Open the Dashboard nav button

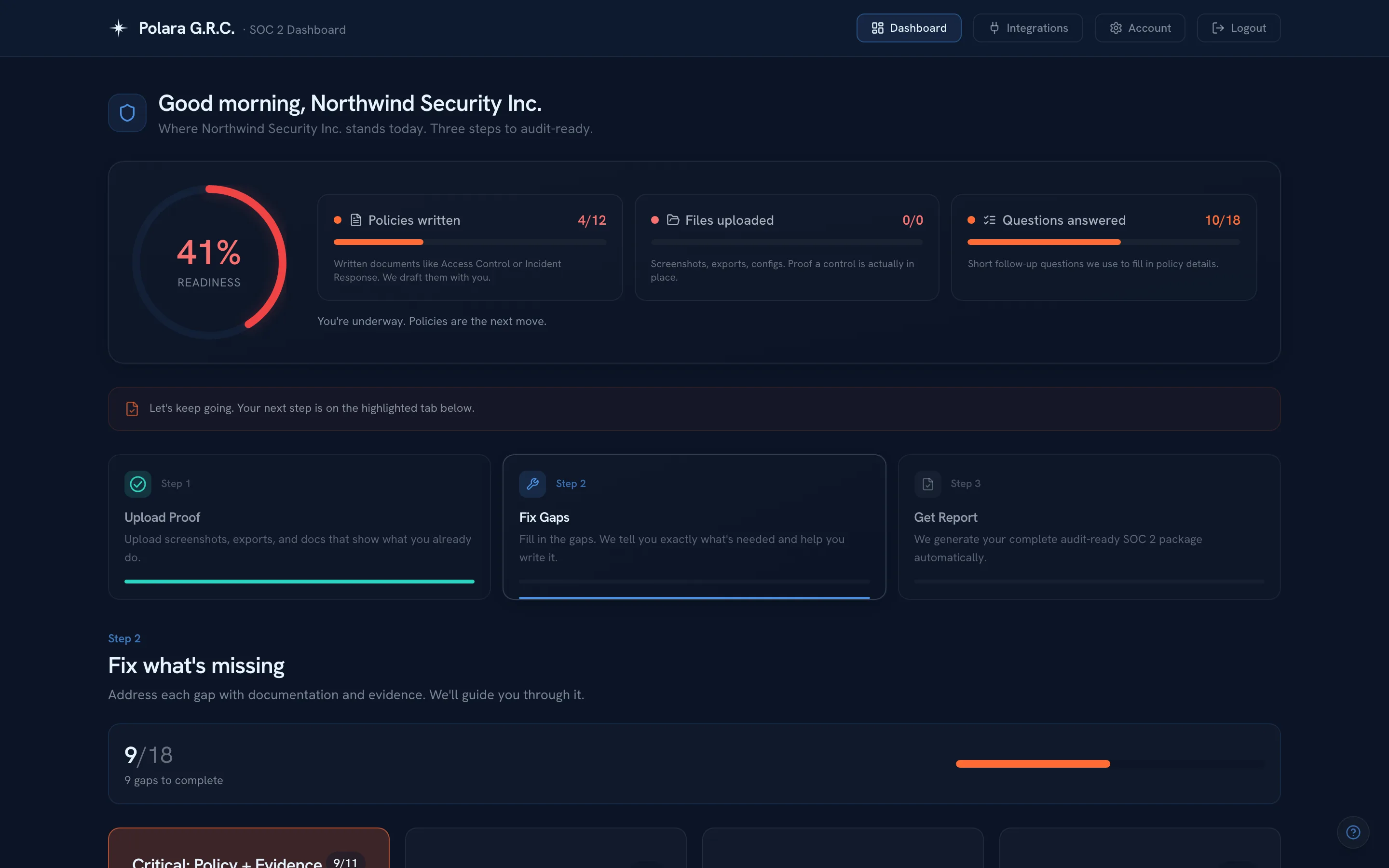coord(909,28)
